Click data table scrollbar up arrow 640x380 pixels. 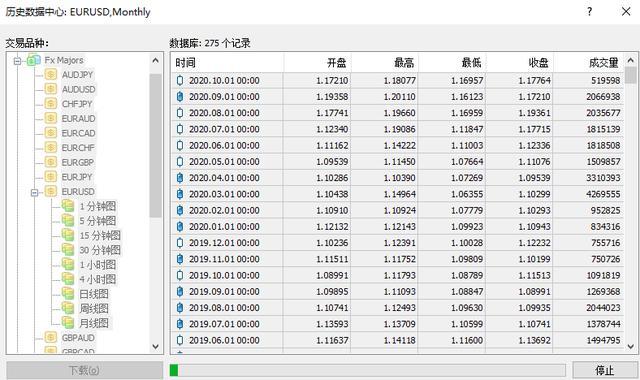pos(631,60)
